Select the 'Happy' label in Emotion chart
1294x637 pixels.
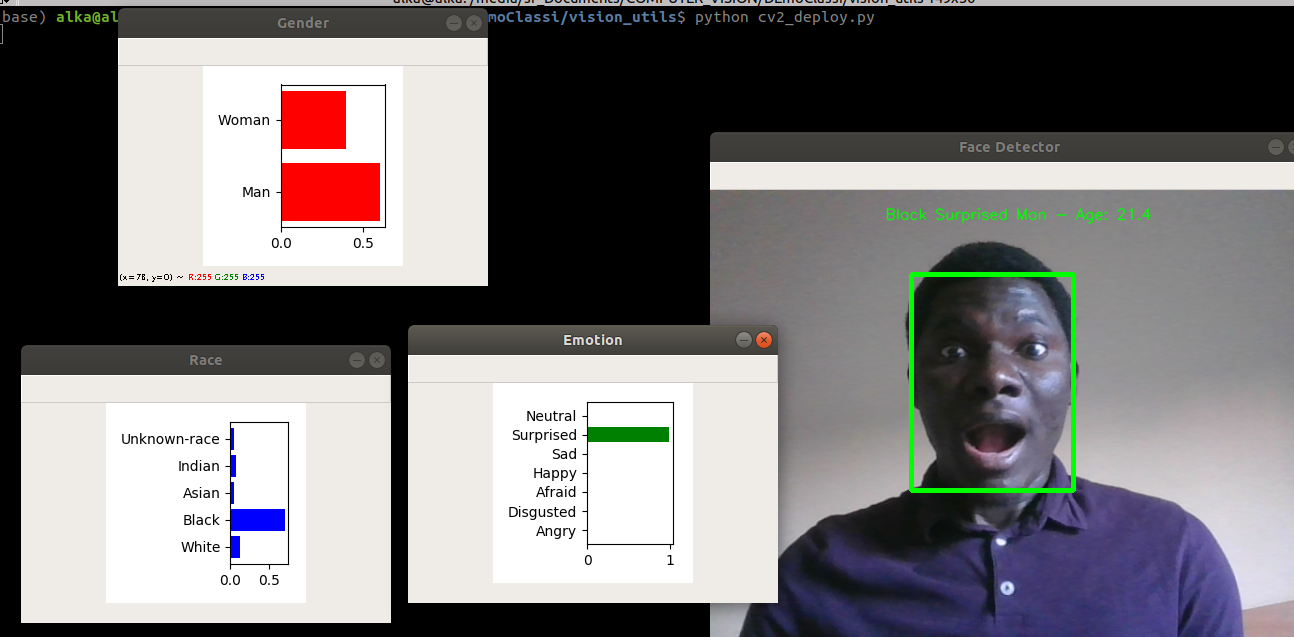pos(555,473)
